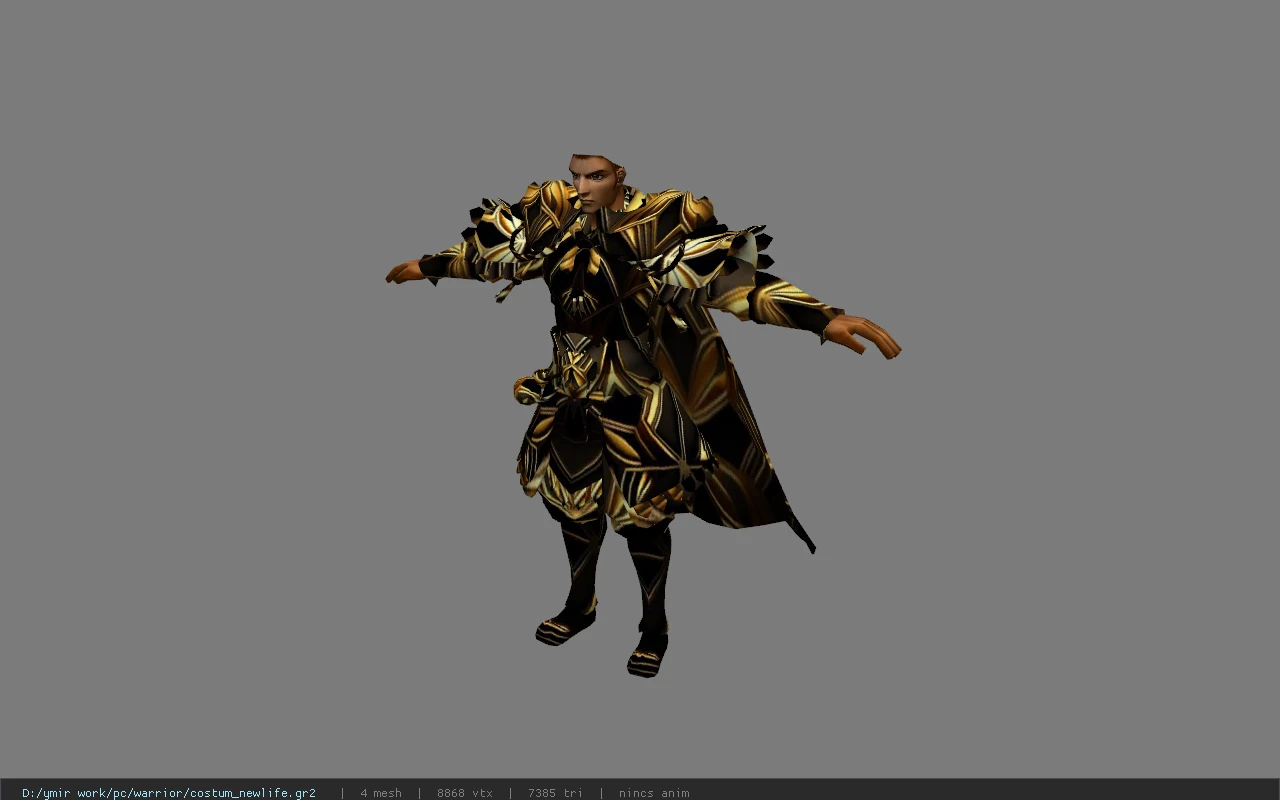Click the '8868 vtx' vertex count
The width and height of the screenshot is (1280, 800).
465,793
